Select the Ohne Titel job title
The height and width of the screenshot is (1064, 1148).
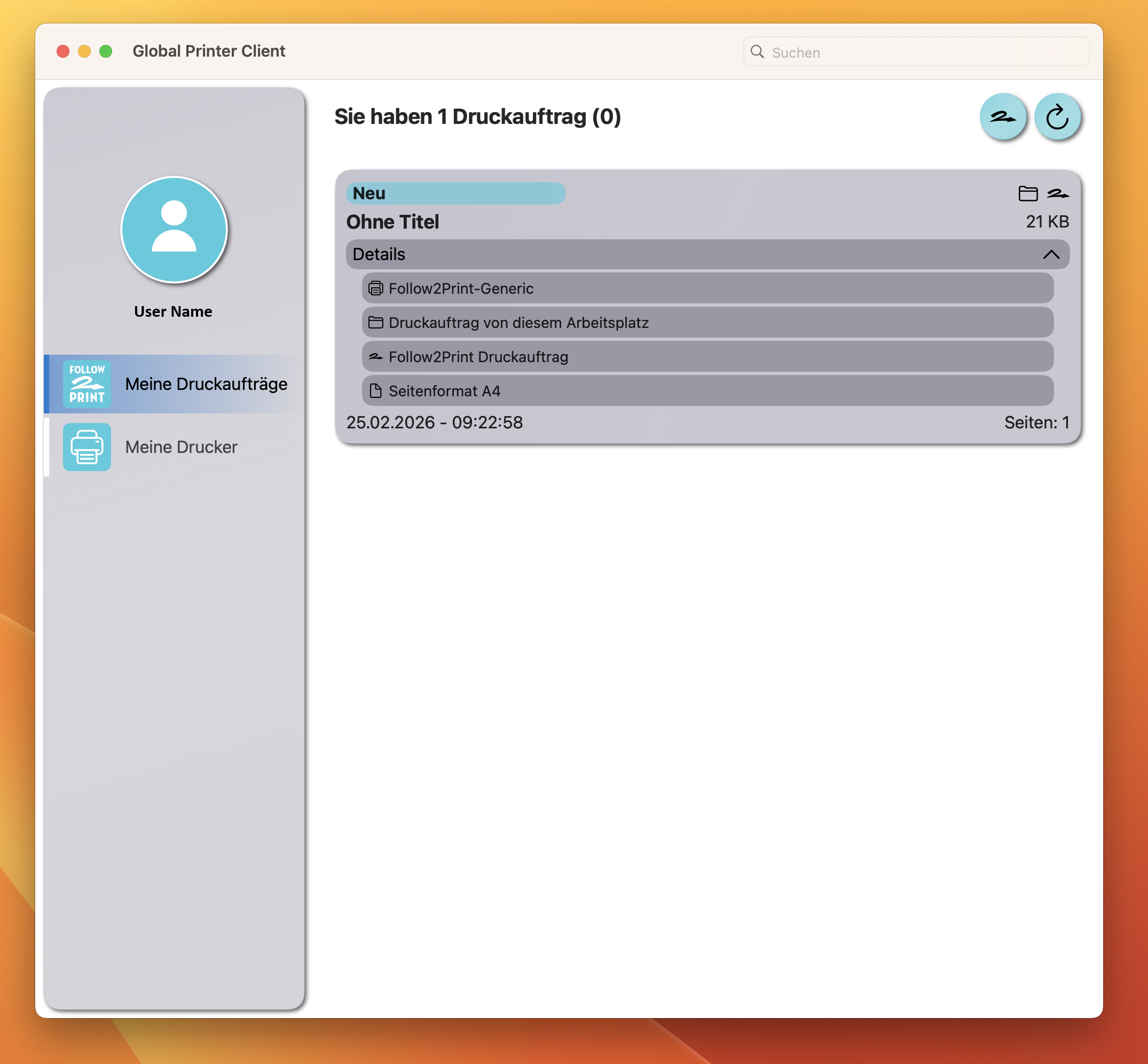(x=392, y=222)
